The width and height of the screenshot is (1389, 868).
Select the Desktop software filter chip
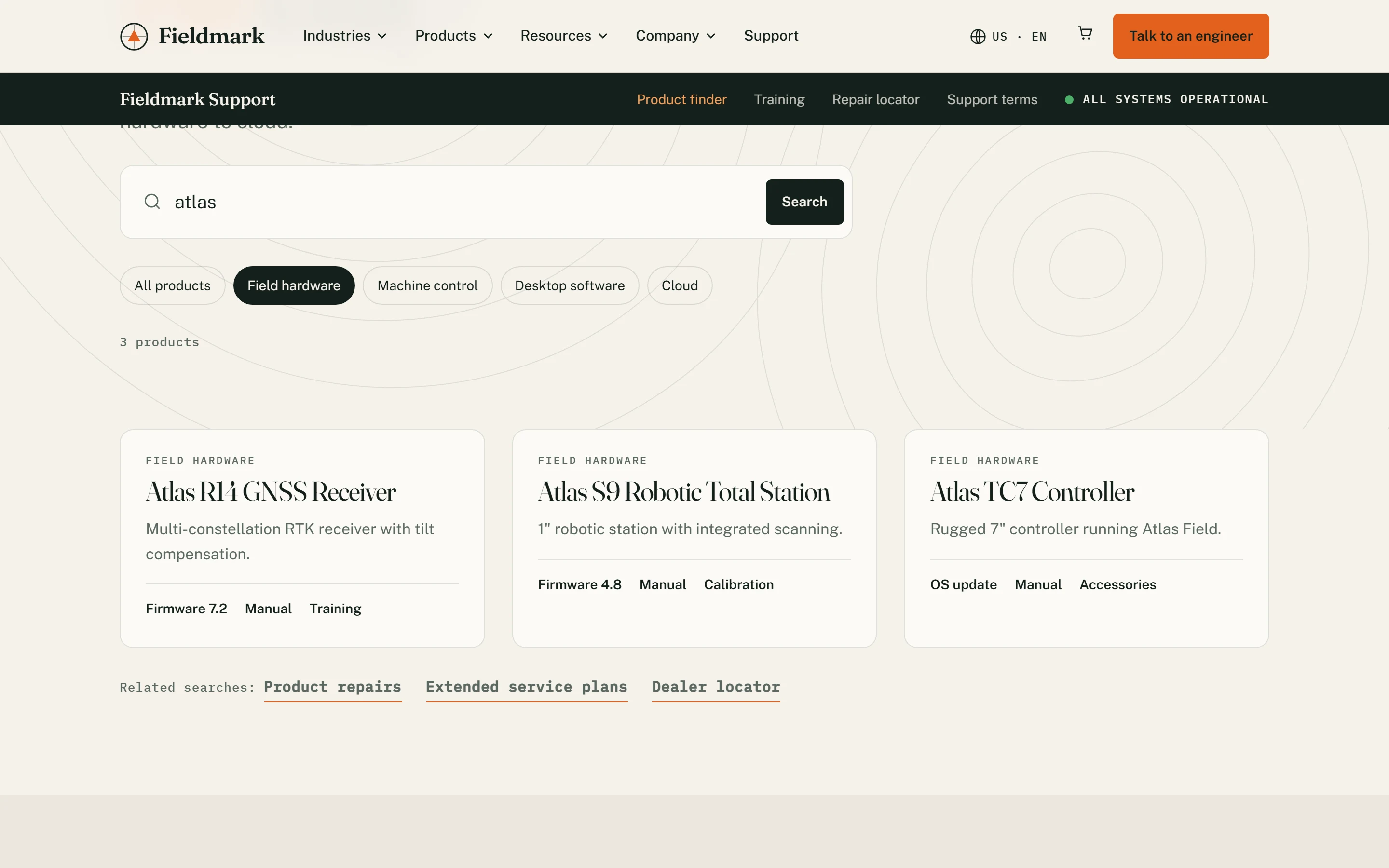click(570, 285)
